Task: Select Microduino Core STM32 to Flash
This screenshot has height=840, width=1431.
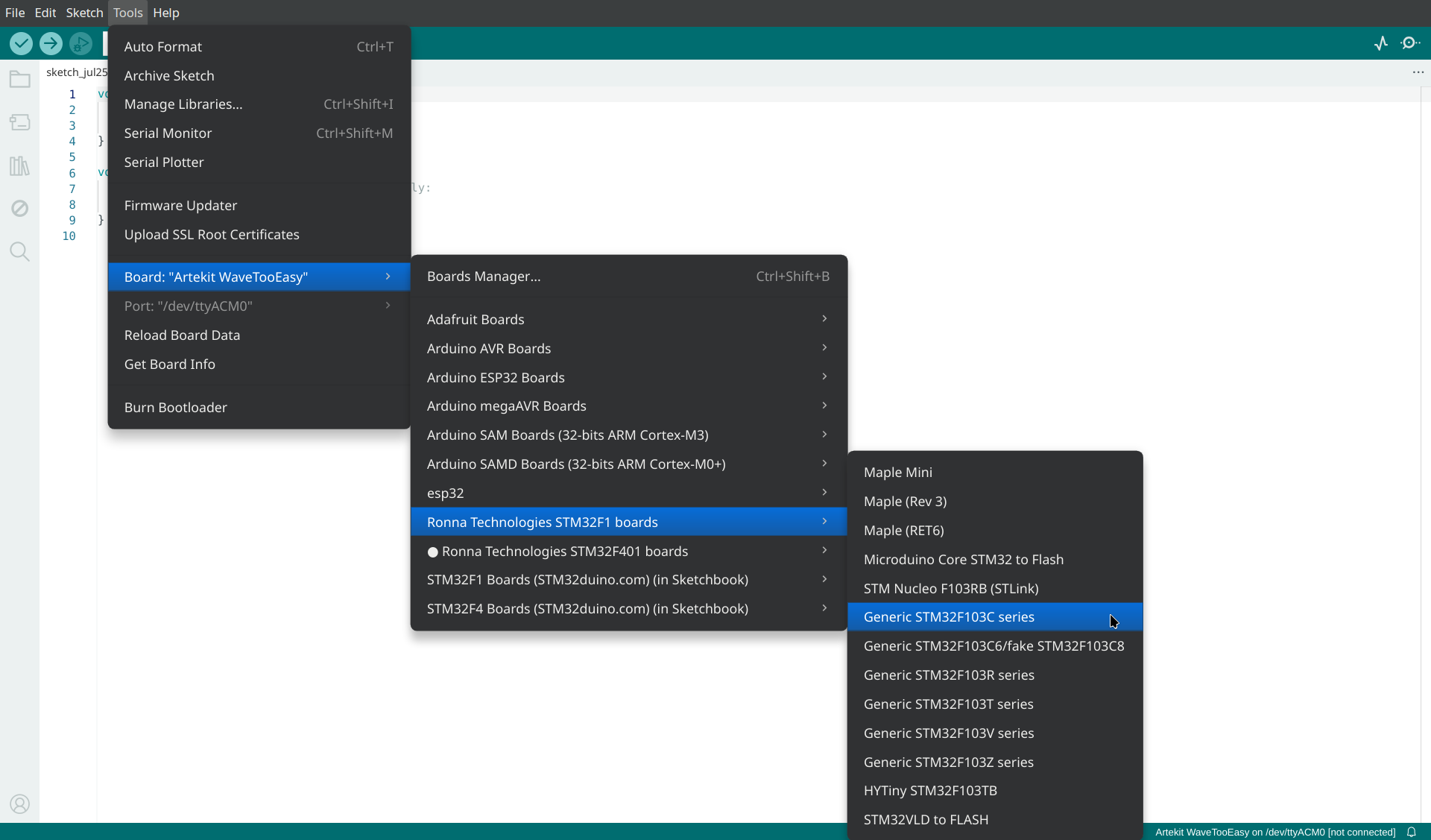Action: 994,559
